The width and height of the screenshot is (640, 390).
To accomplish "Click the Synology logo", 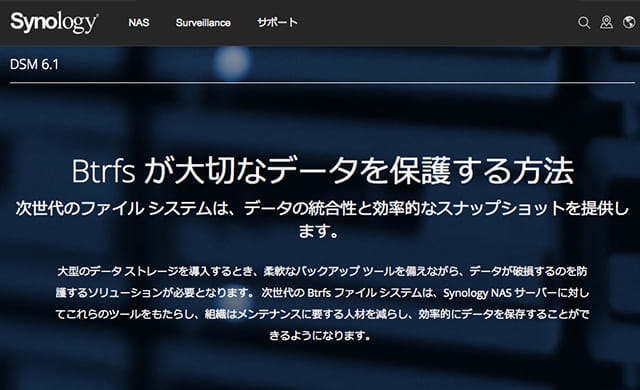I will coord(54,22).
